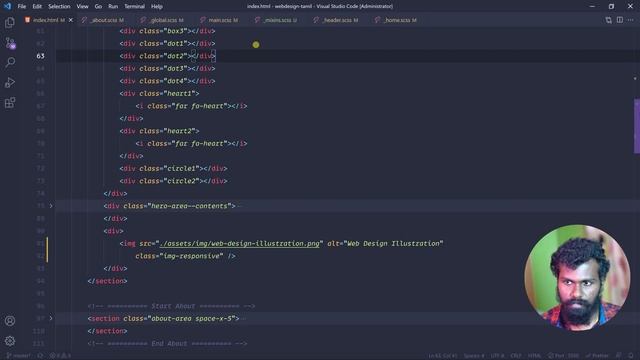Click the notifications bell in status bar
This screenshot has height=360, width=640.
[631, 356]
